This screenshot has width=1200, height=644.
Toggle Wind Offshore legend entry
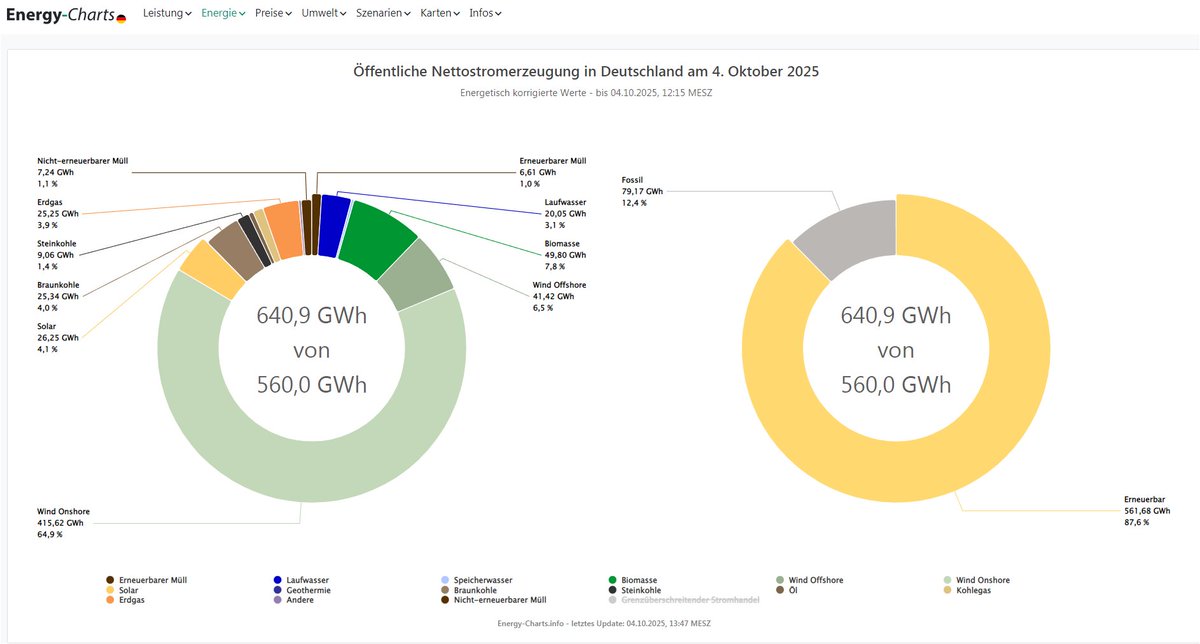812,580
